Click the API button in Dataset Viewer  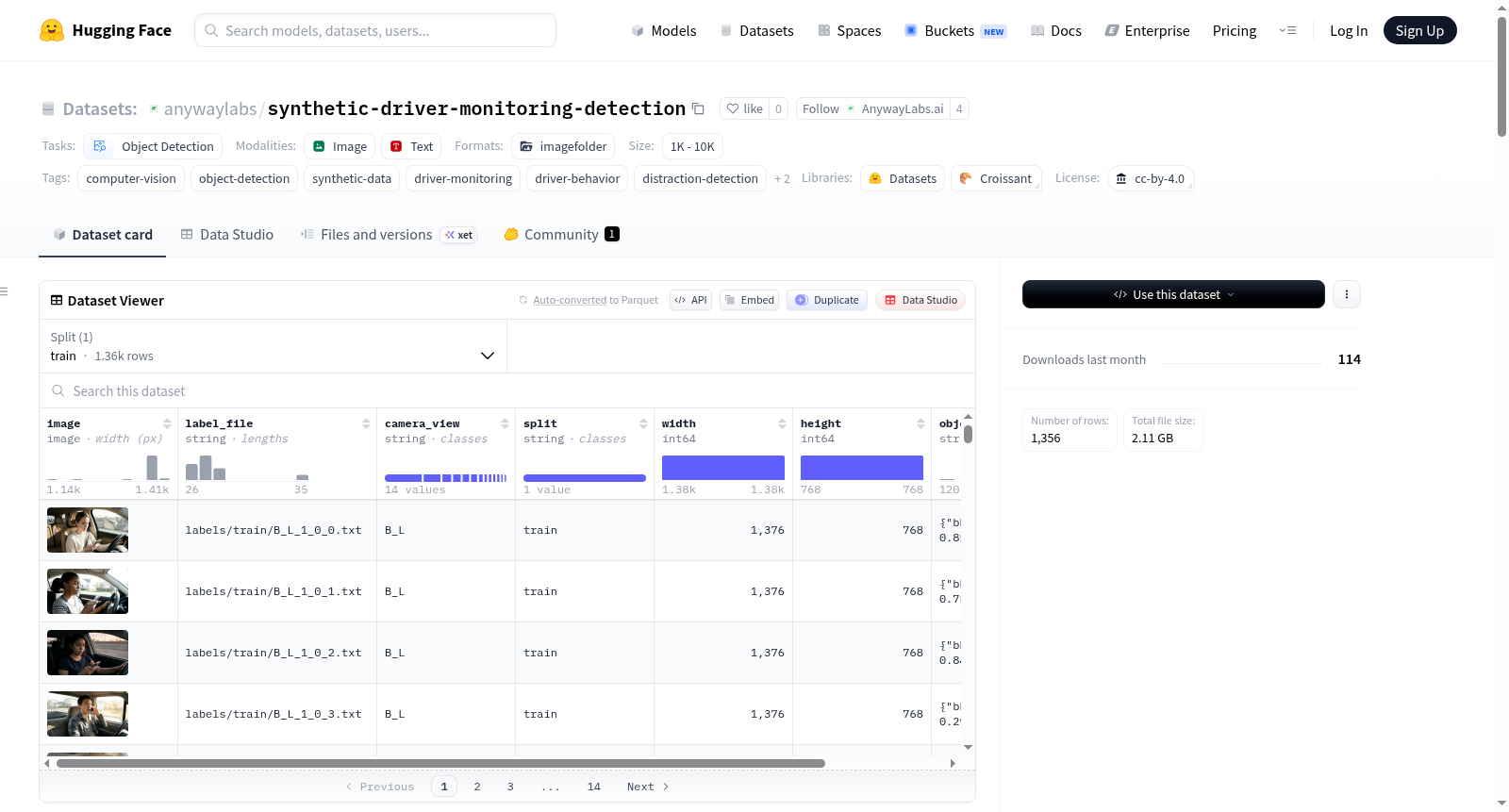click(x=690, y=300)
